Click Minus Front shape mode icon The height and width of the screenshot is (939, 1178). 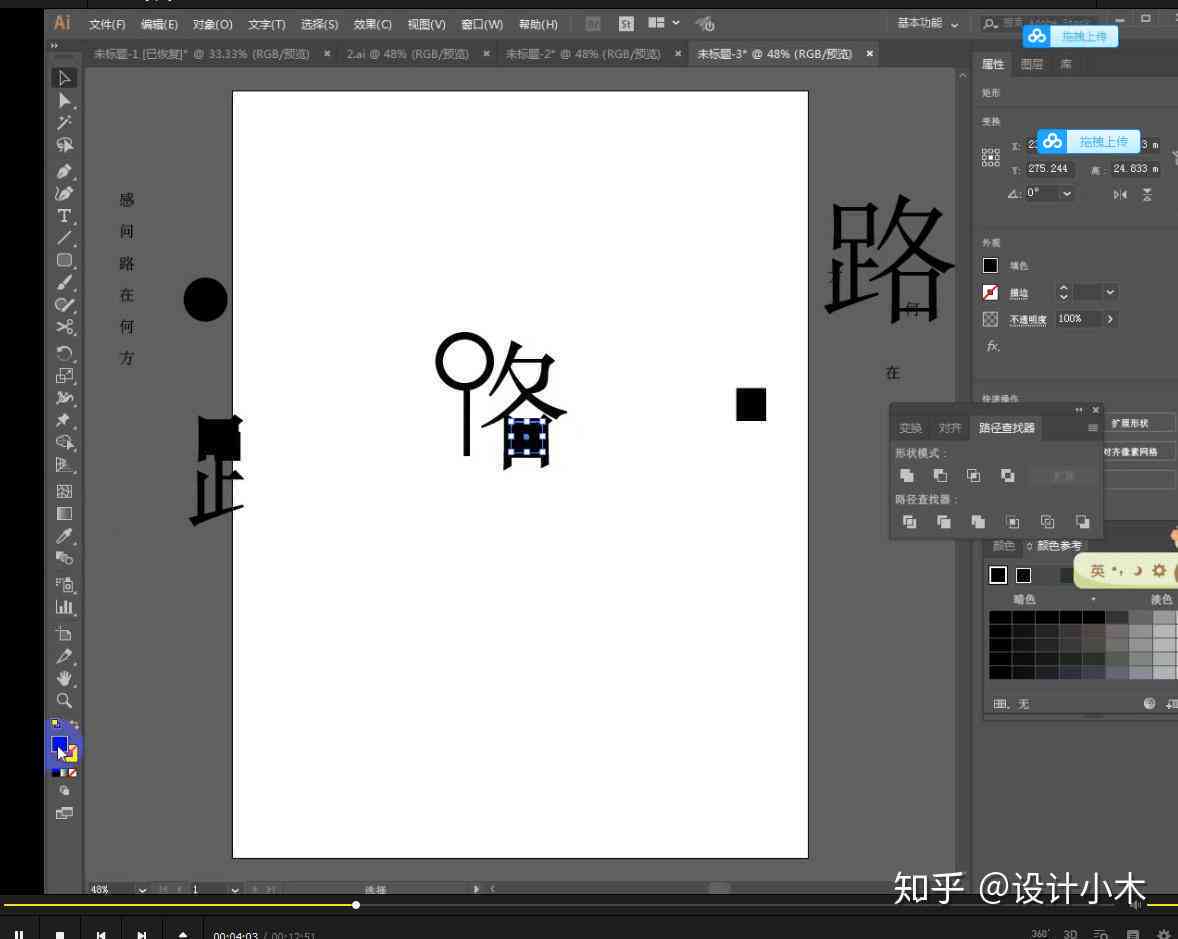click(940, 476)
